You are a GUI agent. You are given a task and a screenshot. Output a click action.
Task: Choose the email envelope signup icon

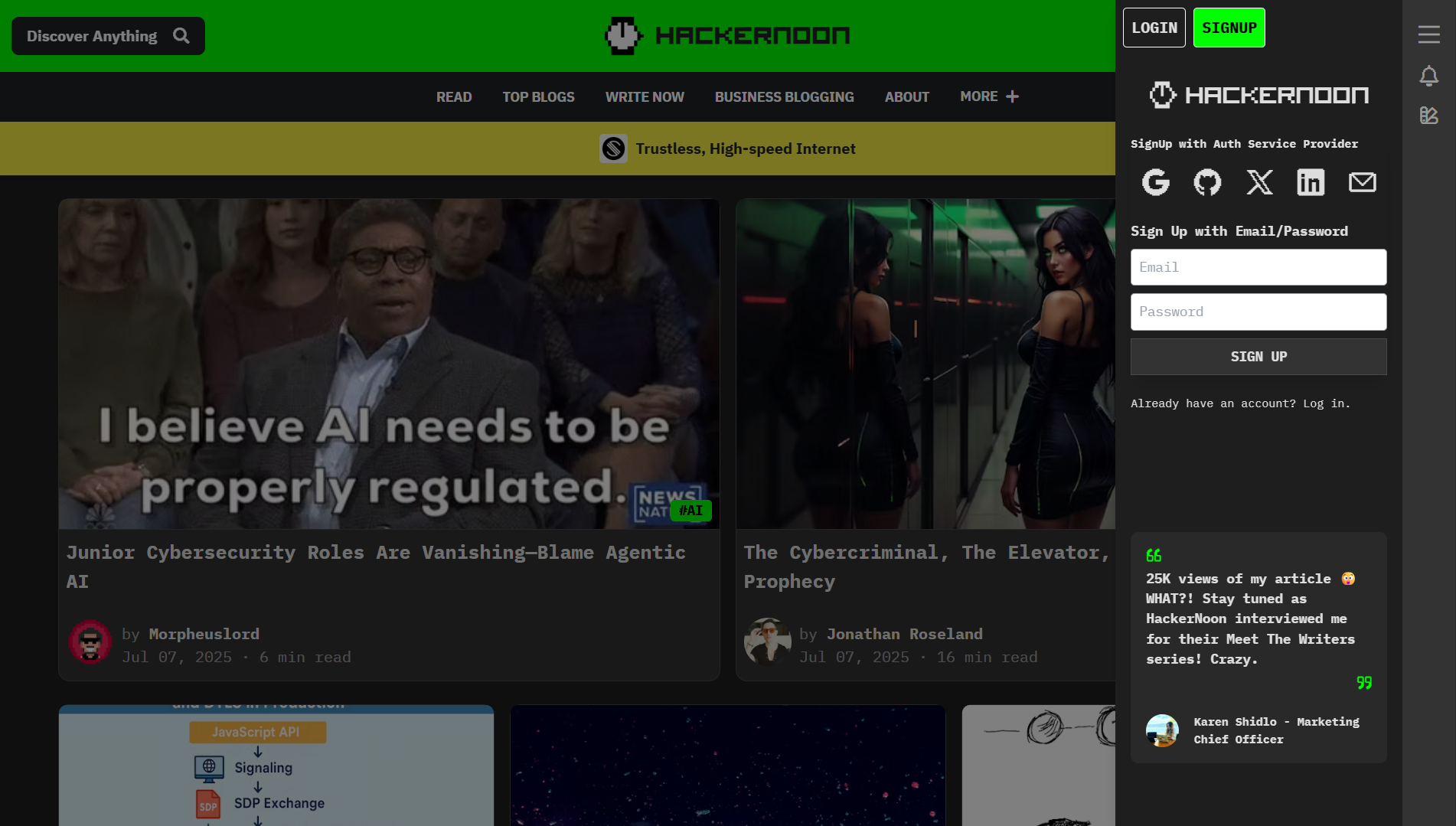tap(1363, 182)
